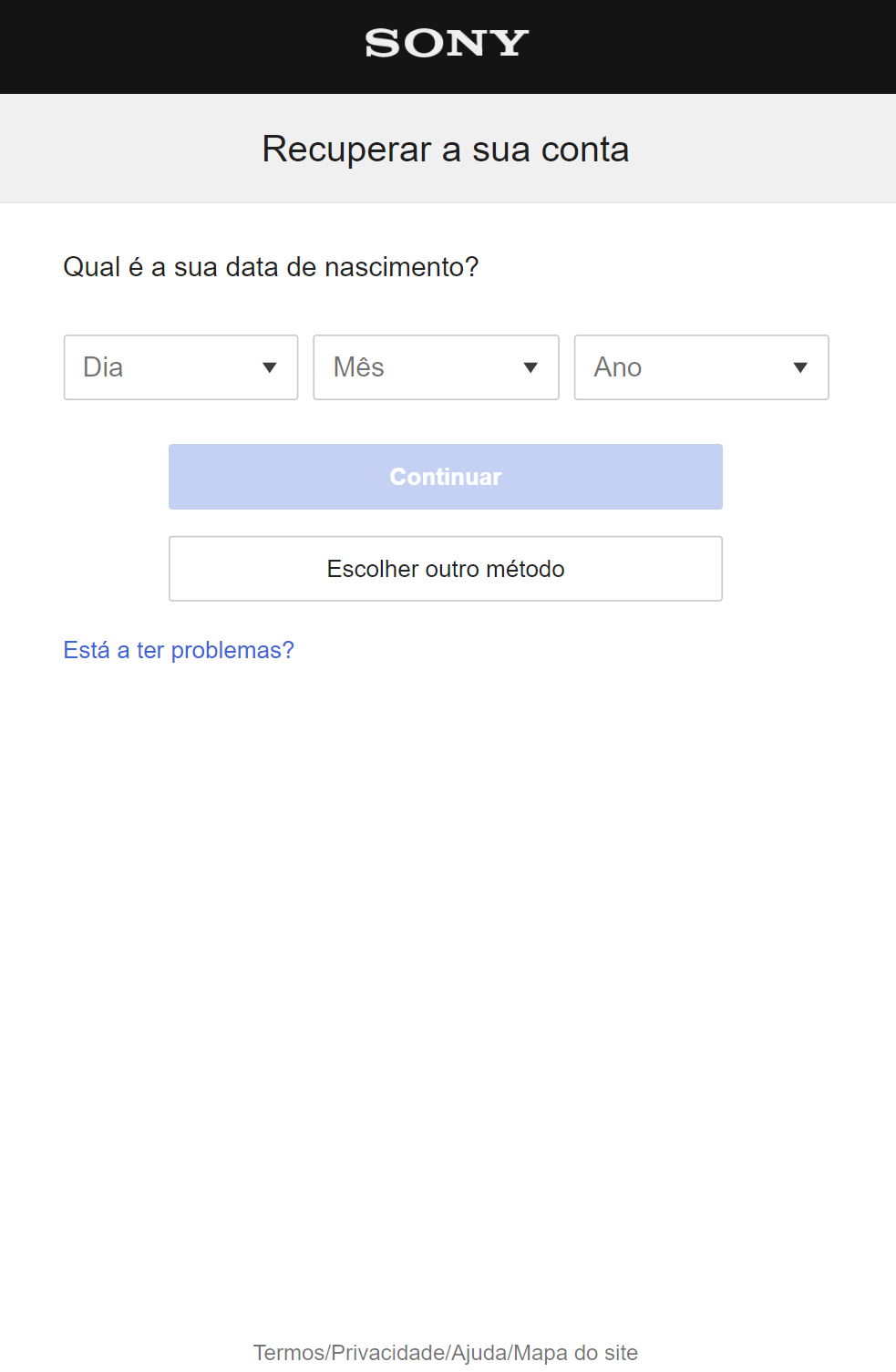896x1372 pixels.
Task: Expand the Mês month selector
Action: click(x=436, y=367)
